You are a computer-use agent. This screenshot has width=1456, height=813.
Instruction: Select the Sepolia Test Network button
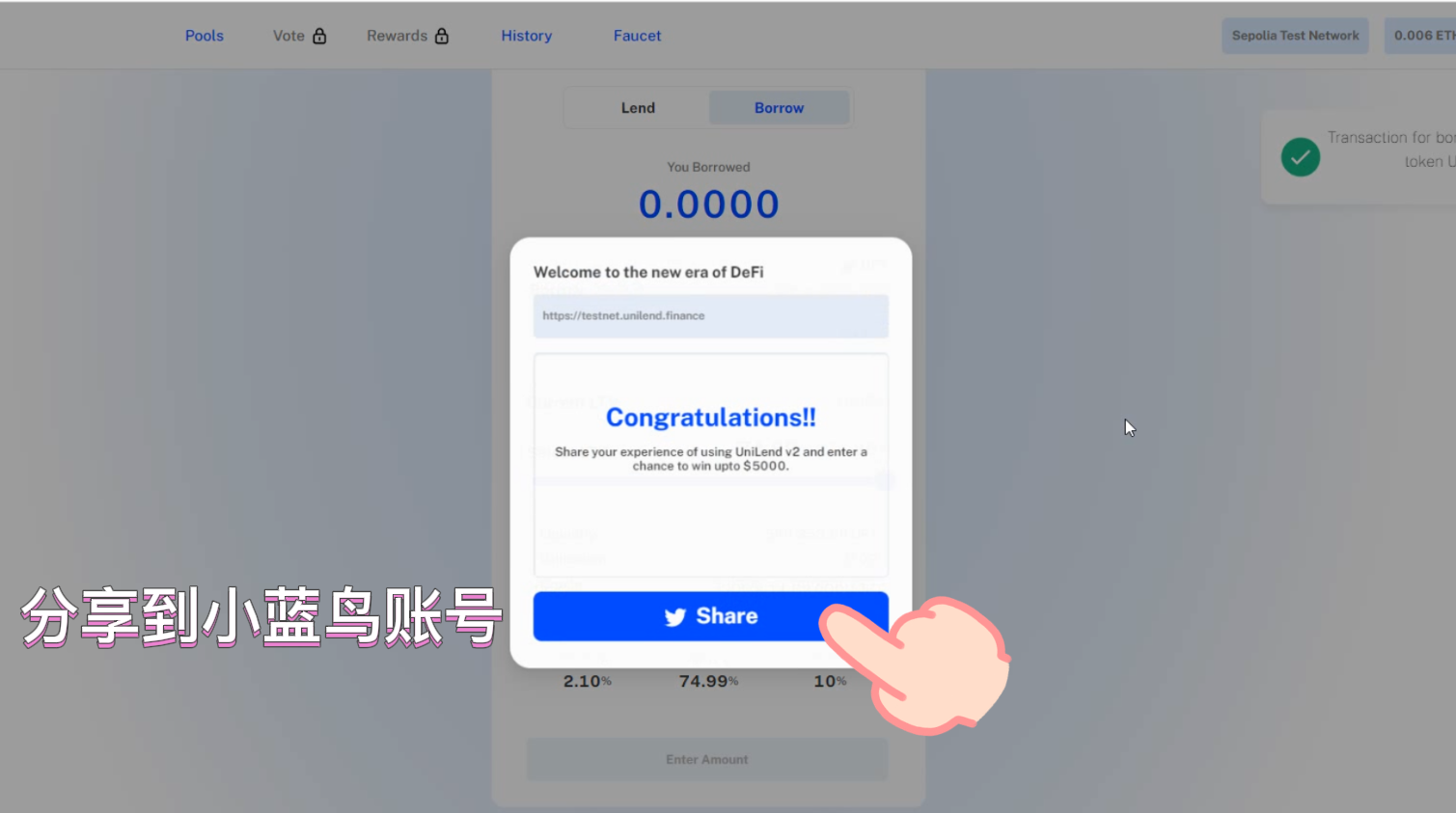(x=1295, y=36)
